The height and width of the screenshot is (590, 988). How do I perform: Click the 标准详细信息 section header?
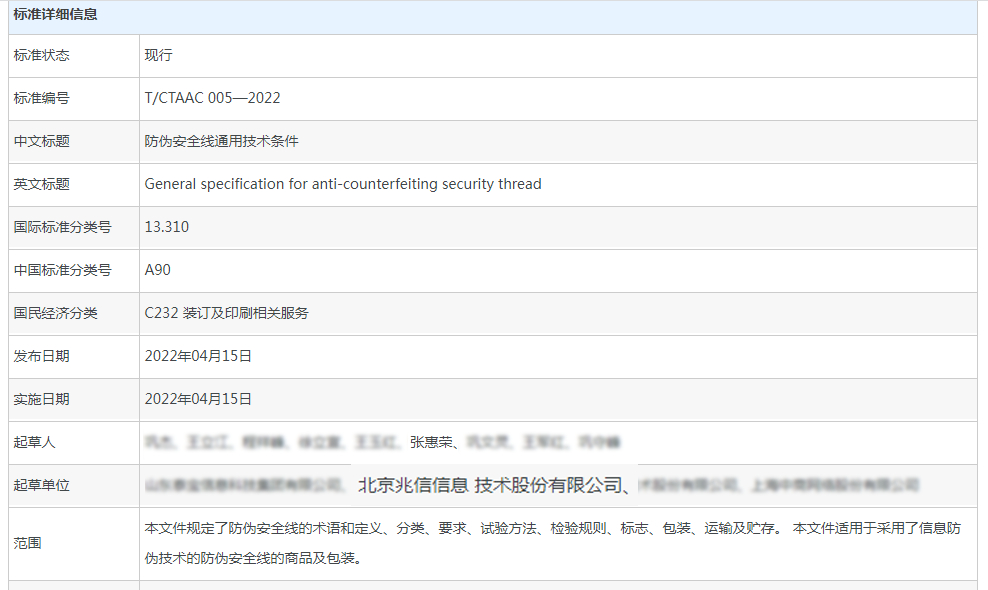pyautogui.click(x=55, y=14)
